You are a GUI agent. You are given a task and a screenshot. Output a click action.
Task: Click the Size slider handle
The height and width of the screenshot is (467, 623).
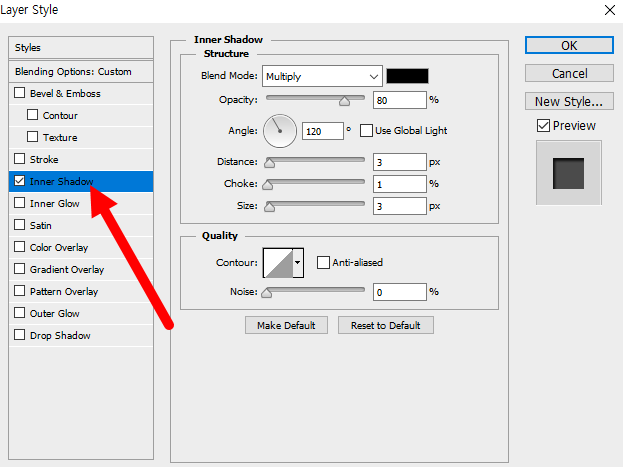click(x=270, y=207)
